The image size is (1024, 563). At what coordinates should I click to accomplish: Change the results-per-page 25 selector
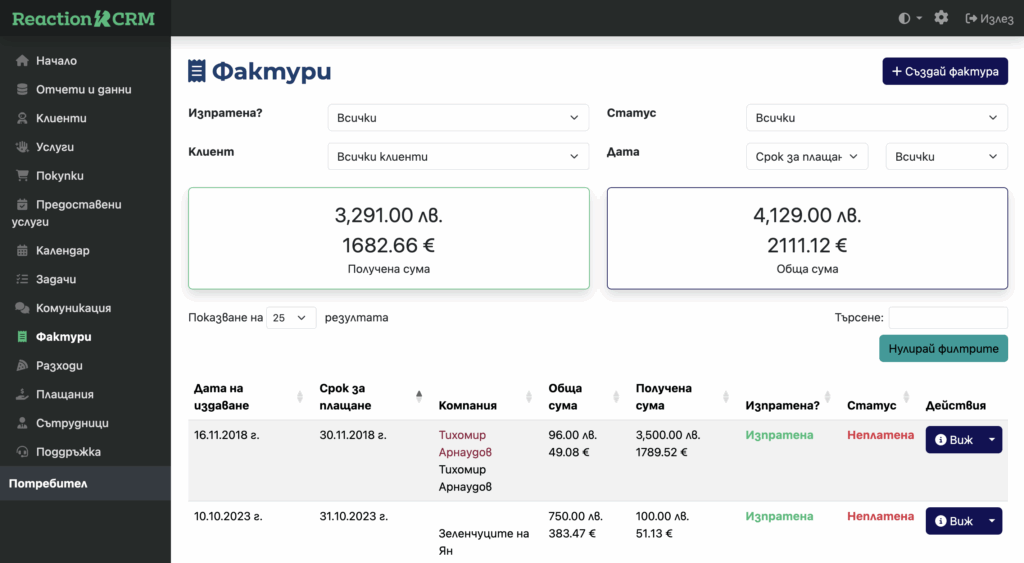tap(291, 318)
